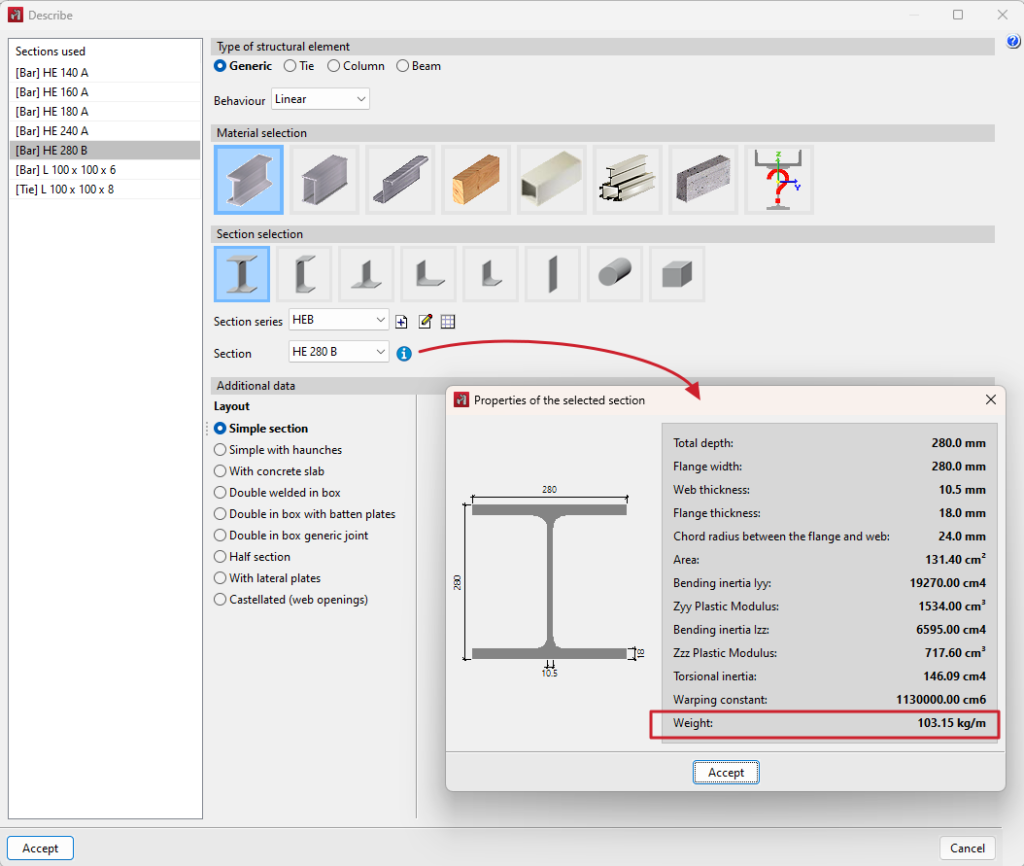This screenshot has width=1024, height=866.
Task: Select [Bar] HE 140 A section
Action: click(x=105, y=72)
